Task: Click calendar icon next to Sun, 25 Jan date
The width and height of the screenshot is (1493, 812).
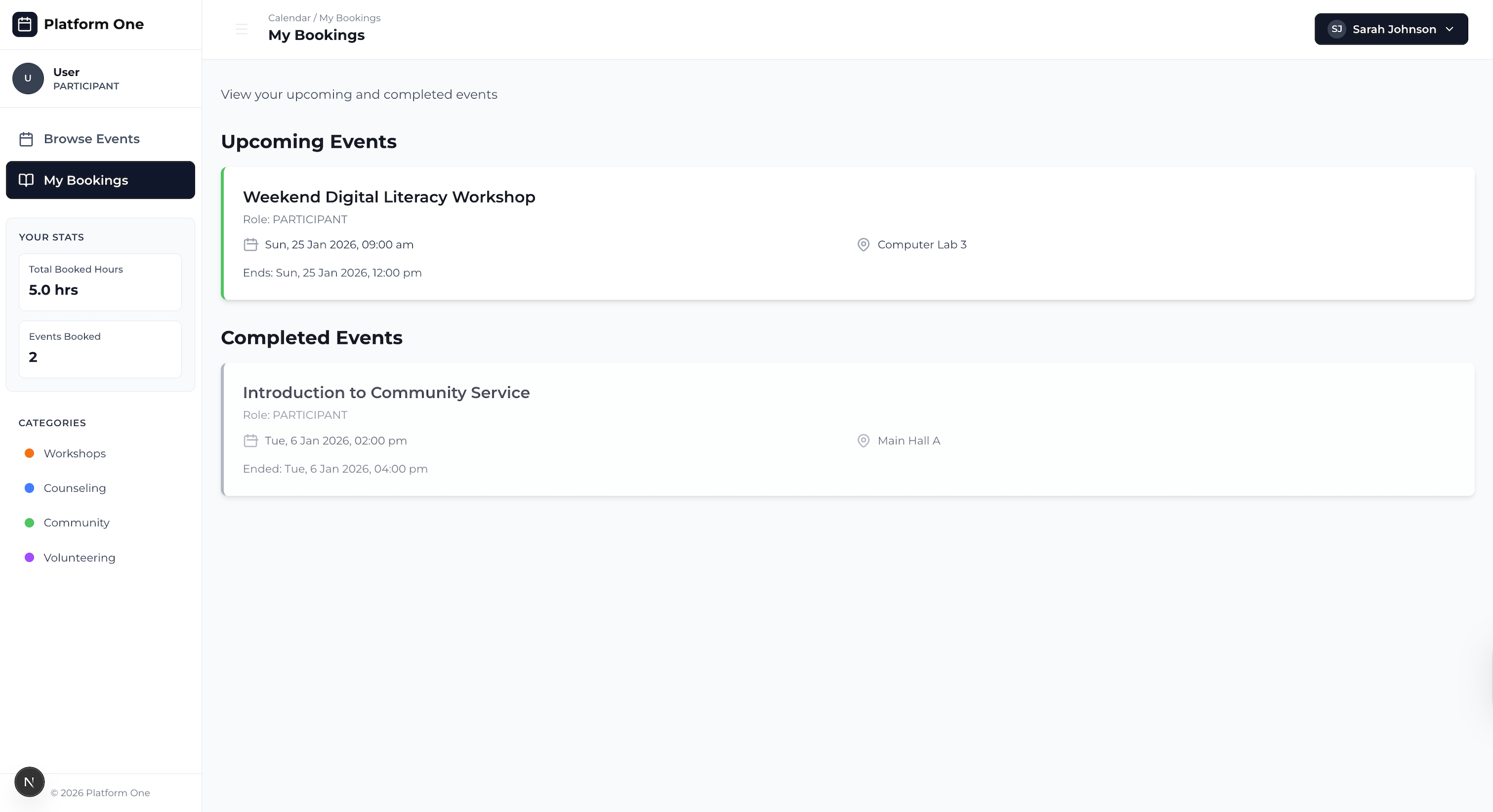Action: 251,245
